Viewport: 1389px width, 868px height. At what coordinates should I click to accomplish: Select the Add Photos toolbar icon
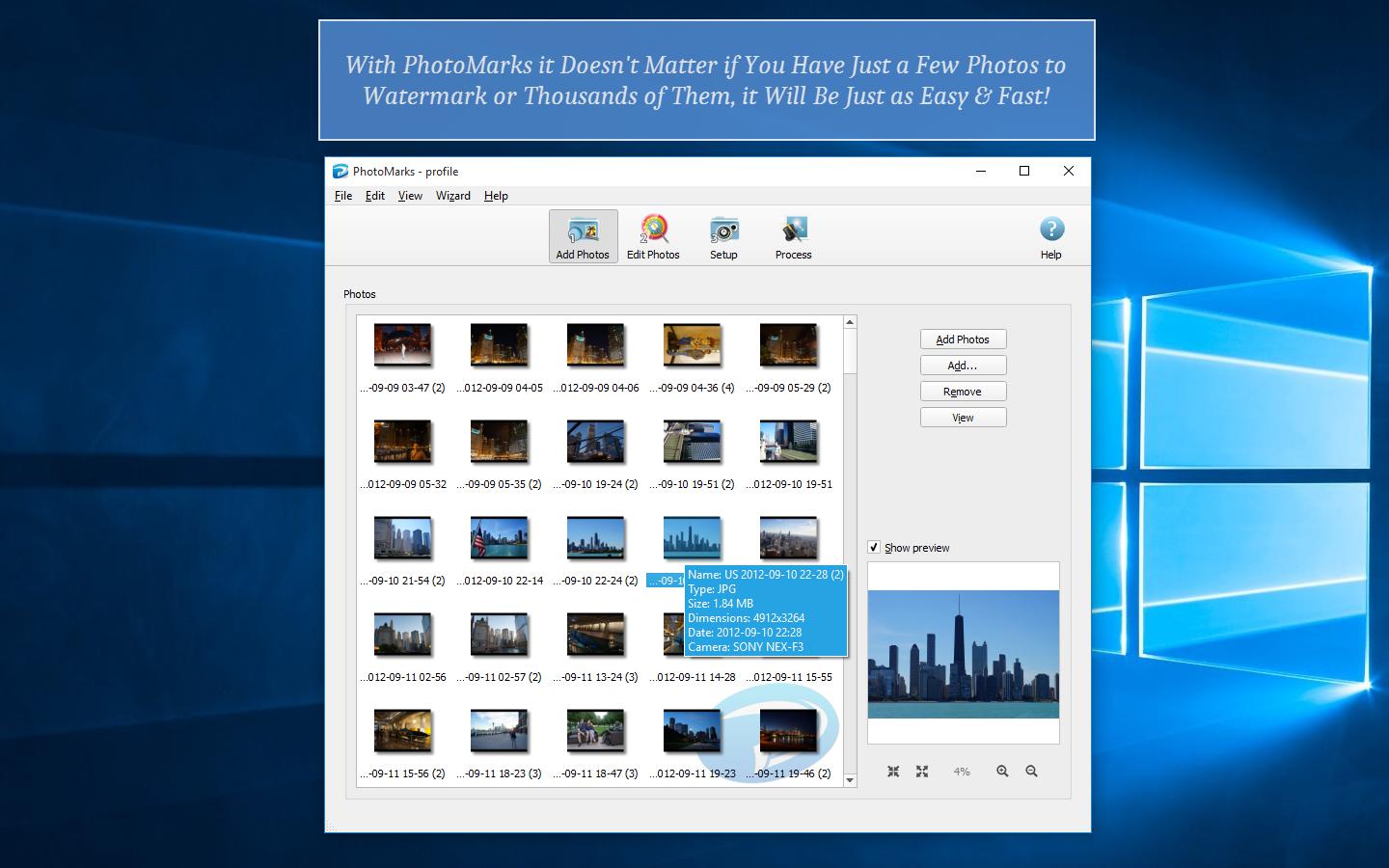click(582, 235)
